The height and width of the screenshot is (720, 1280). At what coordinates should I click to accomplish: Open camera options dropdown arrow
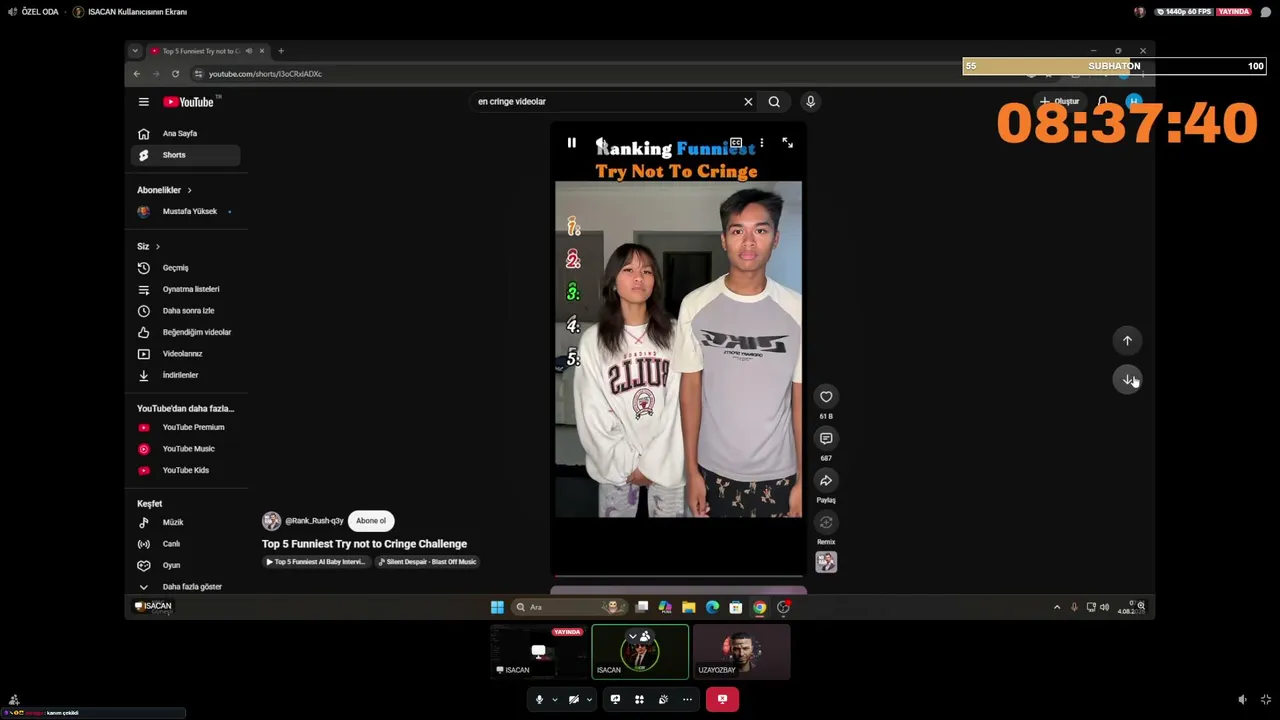pyautogui.click(x=589, y=700)
